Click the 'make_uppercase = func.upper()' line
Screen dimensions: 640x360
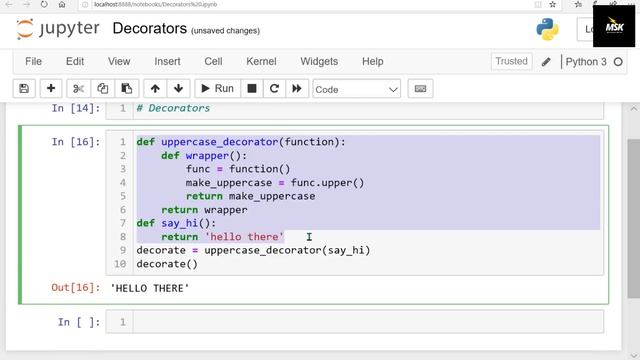[275, 182]
